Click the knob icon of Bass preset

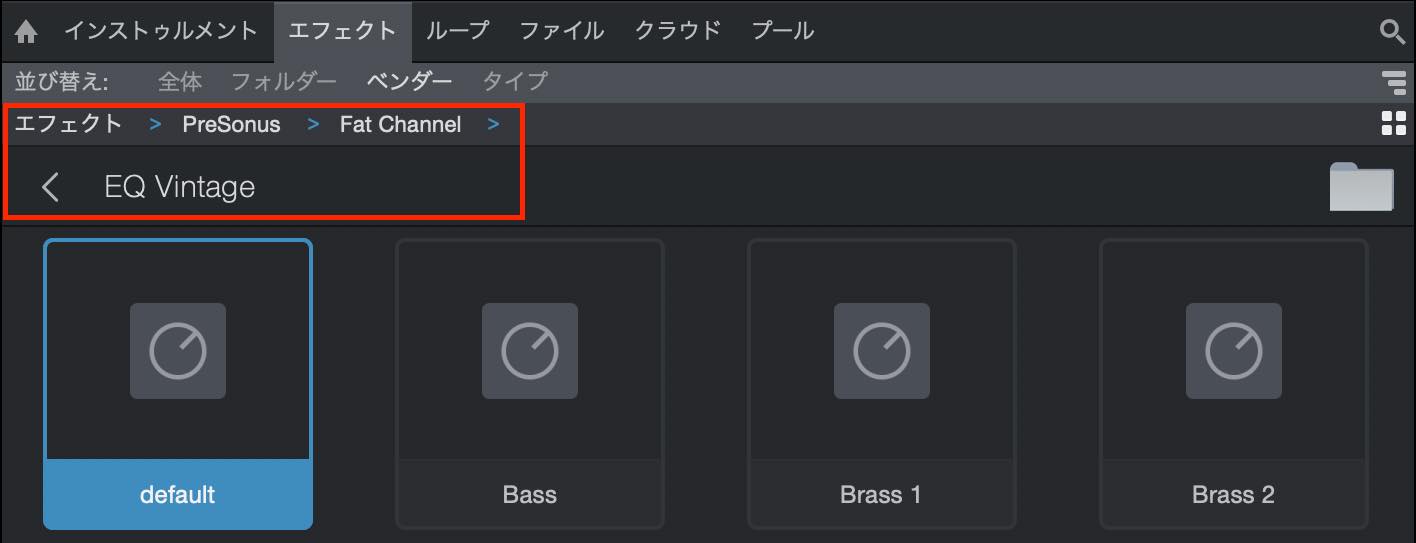(x=530, y=351)
